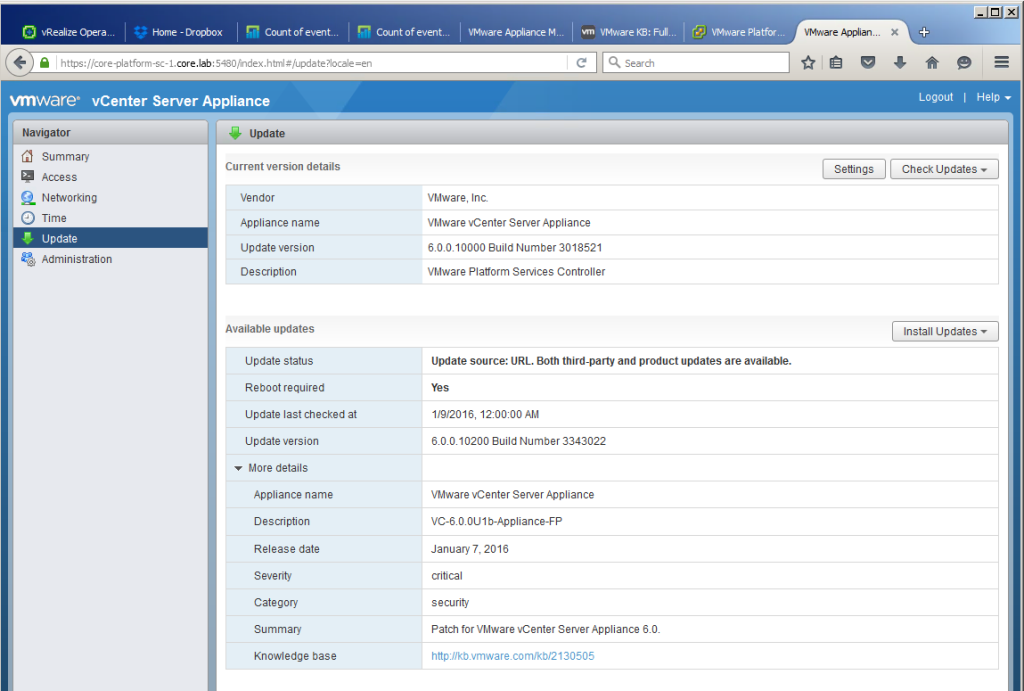Click the Current version details heading
This screenshot has width=1024, height=691.
pyautogui.click(x=283, y=167)
